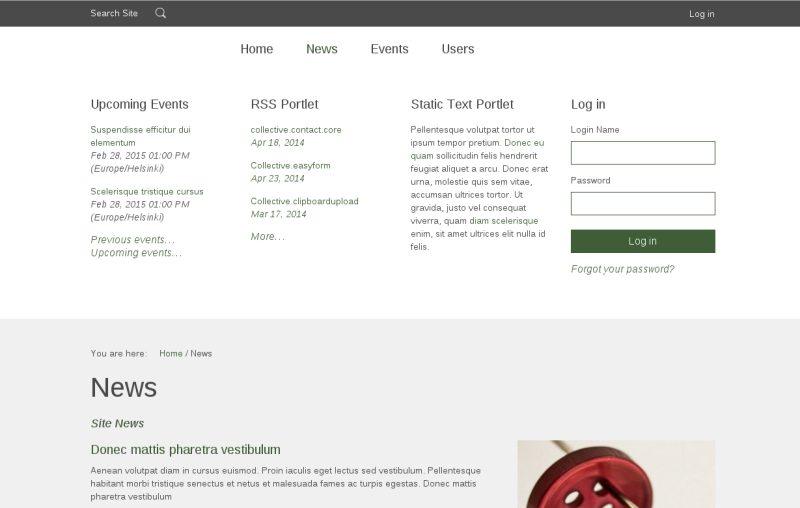Viewport: 800px width, 508px height.
Task: Click the large News page title
Action: [124, 388]
